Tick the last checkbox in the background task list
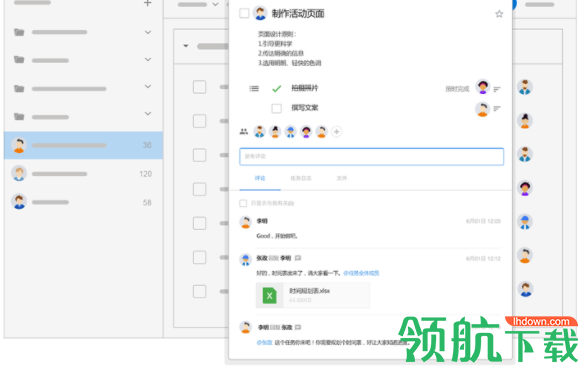The width and height of the screenshot is (578, 369). pos(199,291)
